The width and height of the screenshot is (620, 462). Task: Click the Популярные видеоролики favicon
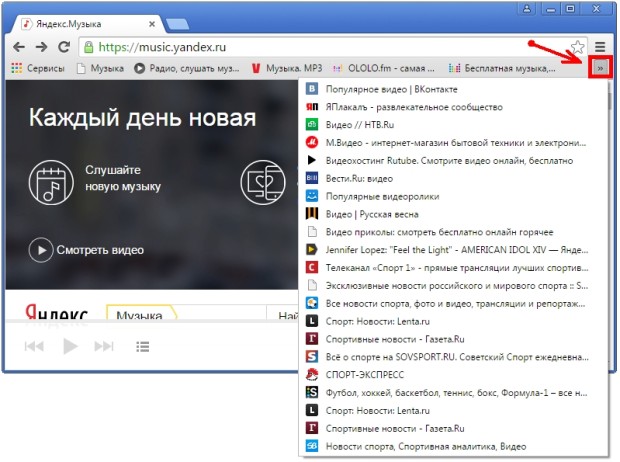tap(312, 196)
